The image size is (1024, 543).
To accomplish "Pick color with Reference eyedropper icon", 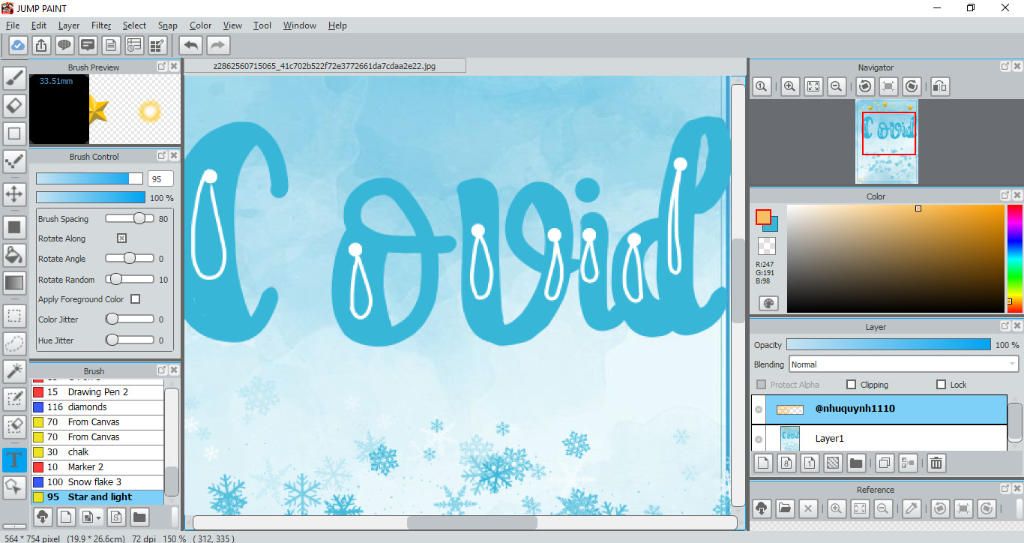I will click(x=912, y=508).
